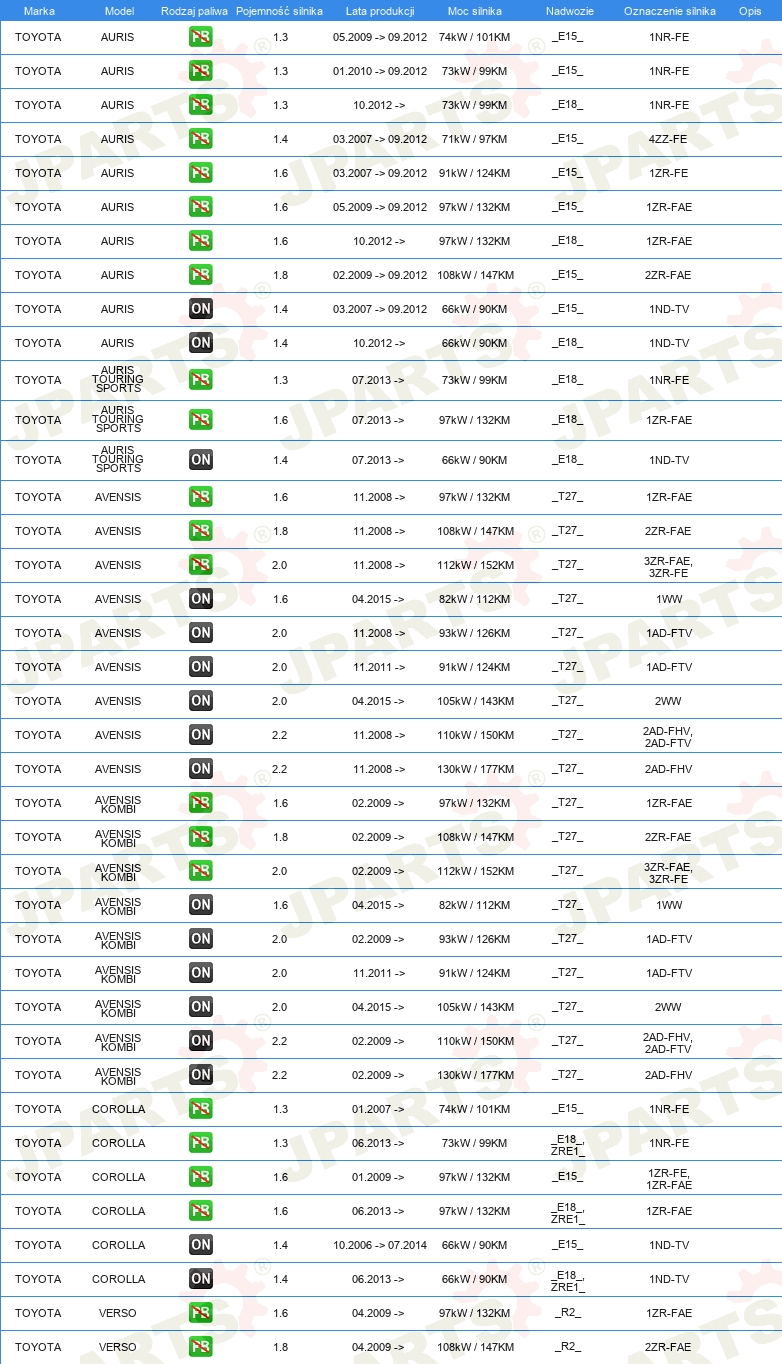Image resolution: width=782 pixels, height=1364 pixels.
Task: Click the diesel ON icon in the Corolla 06.2013 1ND-TV row
Action: pos(201,1279)
